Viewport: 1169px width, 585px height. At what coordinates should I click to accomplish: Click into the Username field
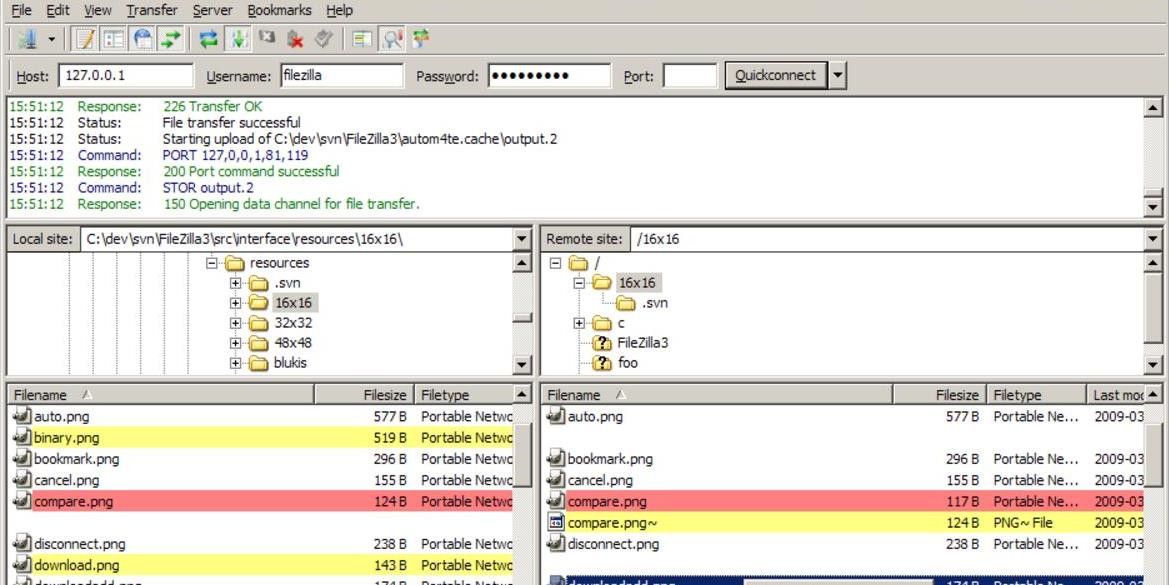341,75
